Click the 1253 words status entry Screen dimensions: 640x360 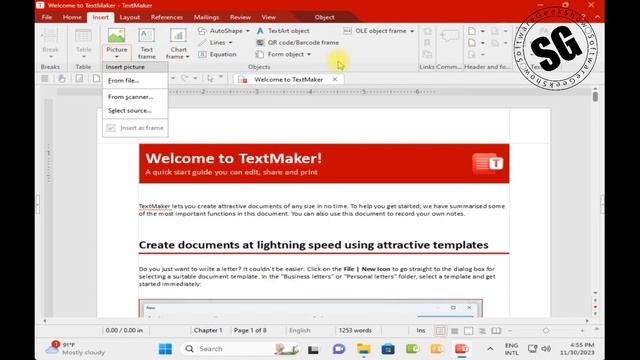(355, 331)
